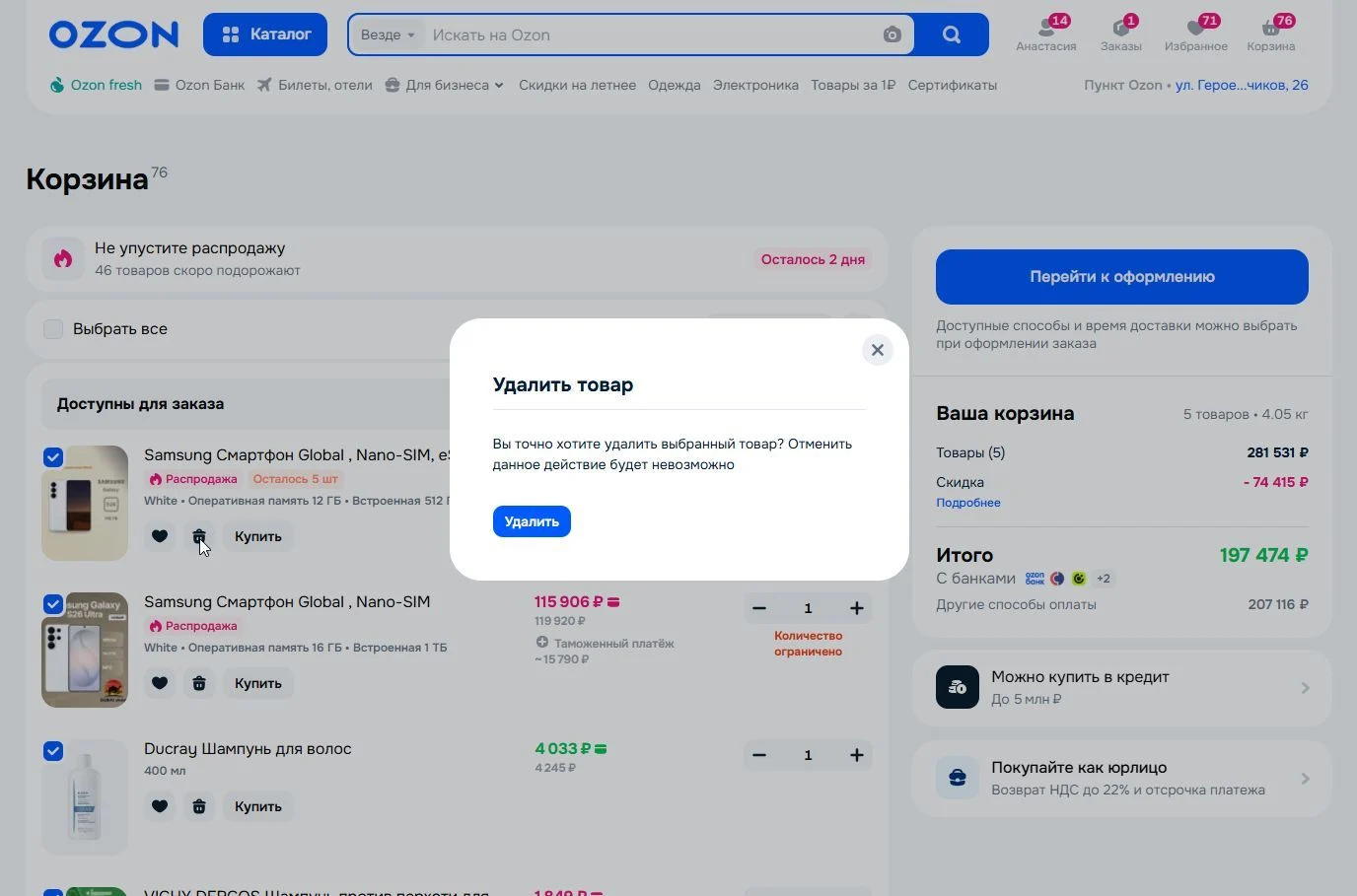Open the Корзина cart icon in header
Viewport: 1357px width, 896px height.
tap(1271, 34)
